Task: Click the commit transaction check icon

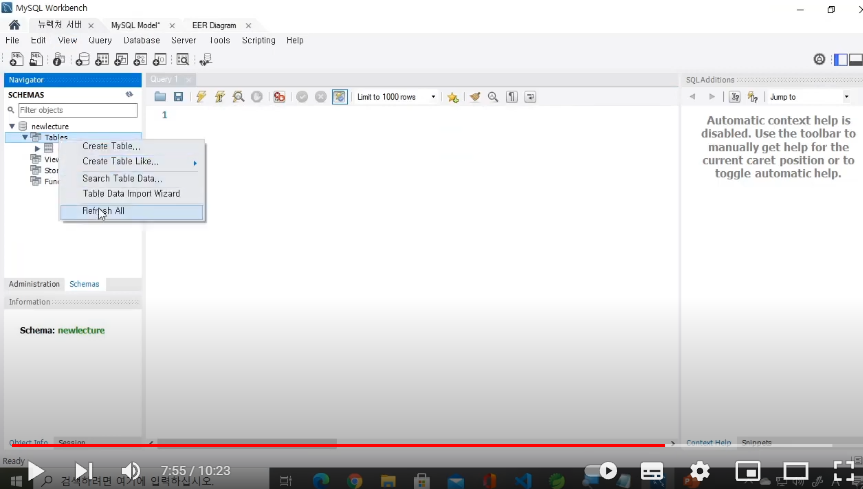Action: click(x=302, y=97)
